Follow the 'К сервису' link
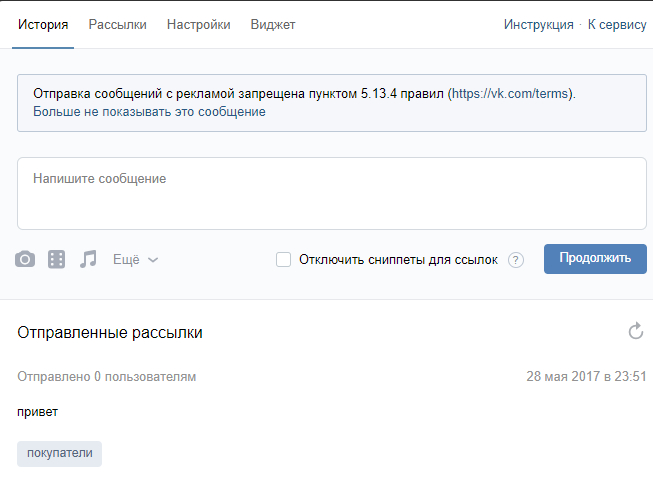This screenshot has height=479, width=653. (x=616, y=25)
